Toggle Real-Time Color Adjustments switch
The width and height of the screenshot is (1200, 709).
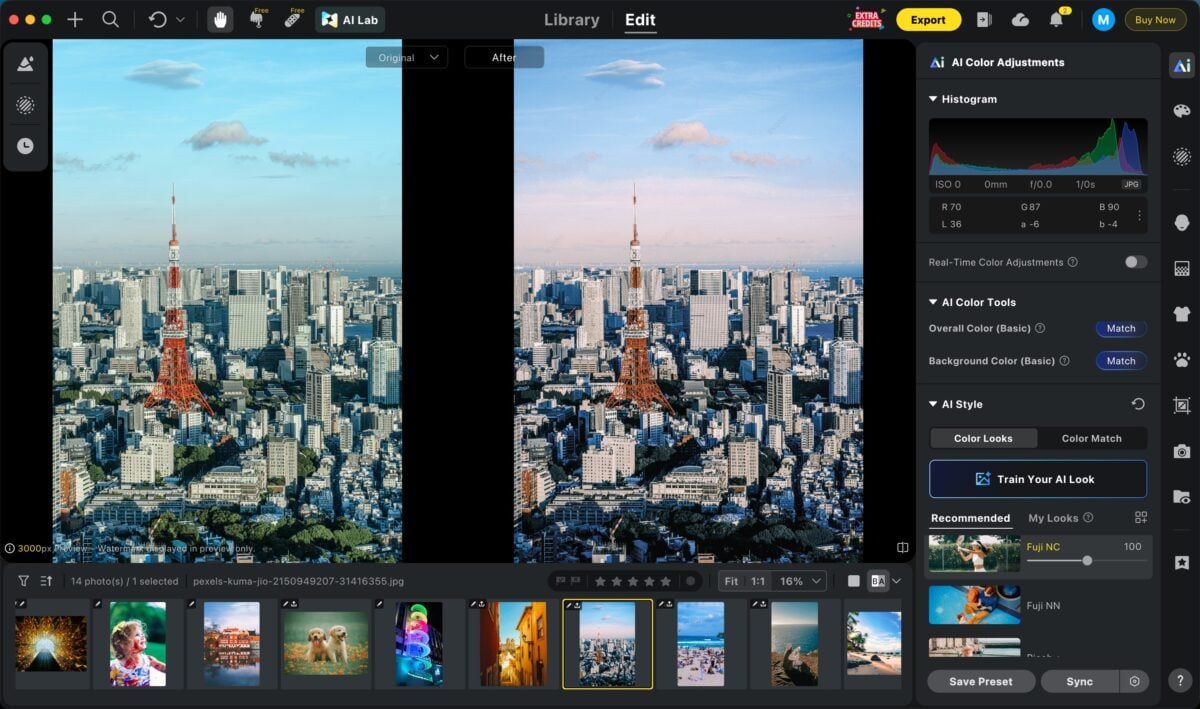pyautogui.click(x=1135, y=262)
